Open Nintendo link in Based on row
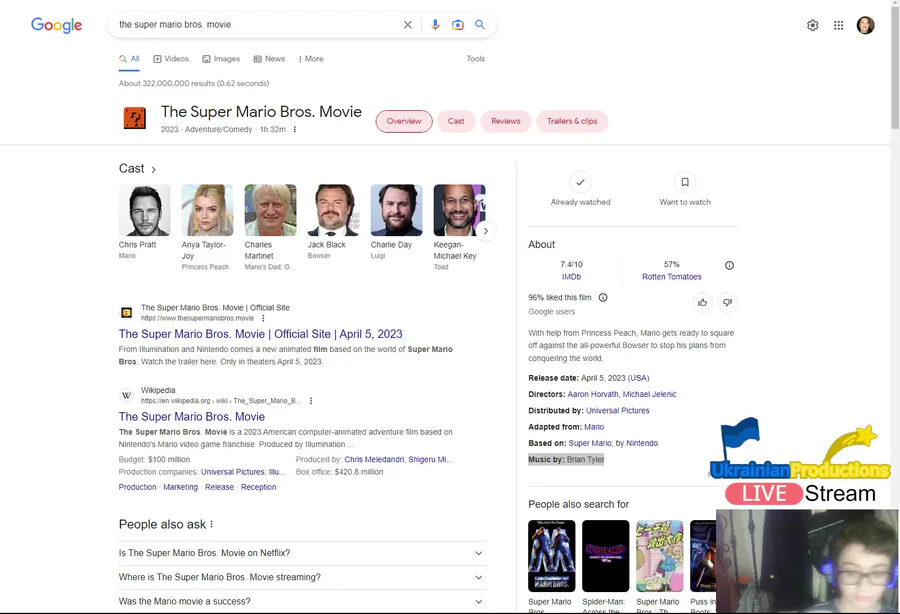Viewport: 900px width, 614px height. (642, 444)
